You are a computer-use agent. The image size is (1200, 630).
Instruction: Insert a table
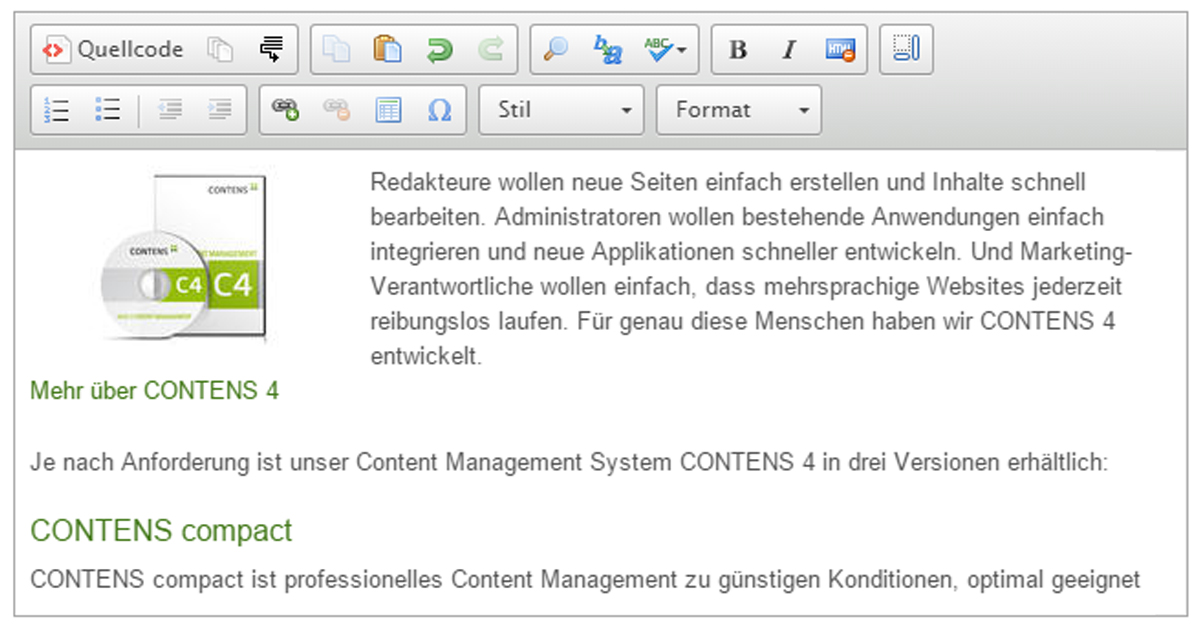click(388, 110)
